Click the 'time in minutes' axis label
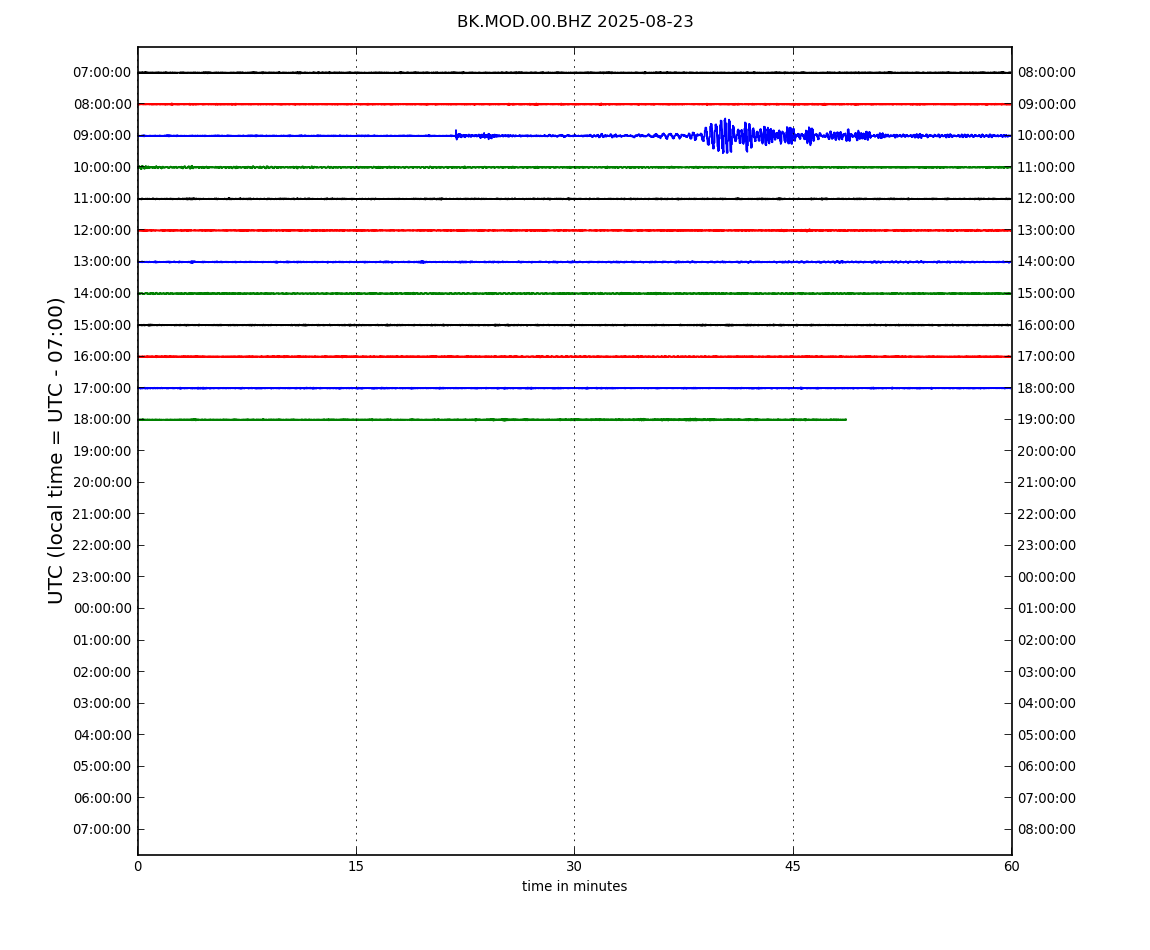This screenshot has width=1150, height=950. click(574, 886)
